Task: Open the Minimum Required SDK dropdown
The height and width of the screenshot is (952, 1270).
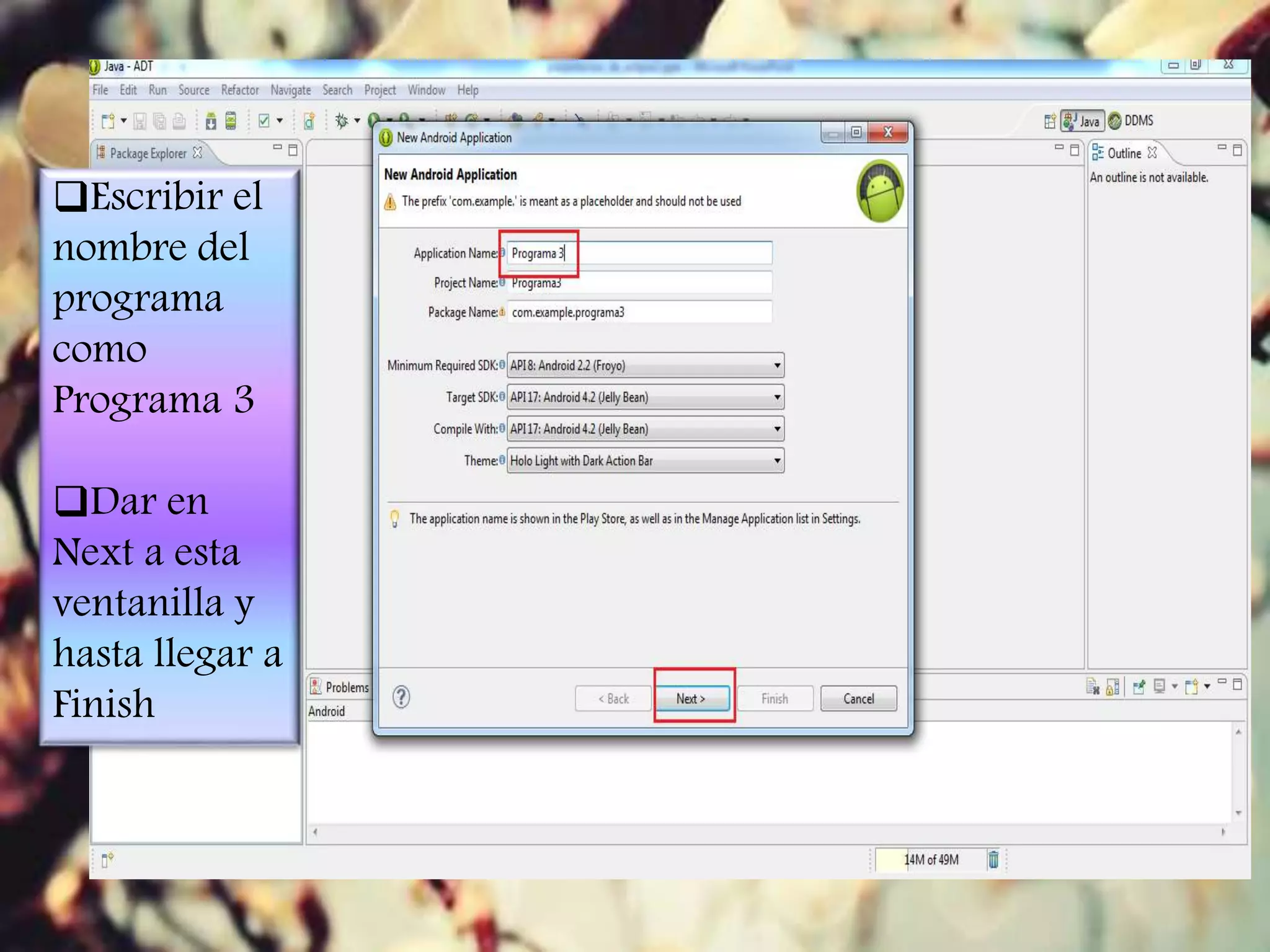Action: [x=646, y=365]
